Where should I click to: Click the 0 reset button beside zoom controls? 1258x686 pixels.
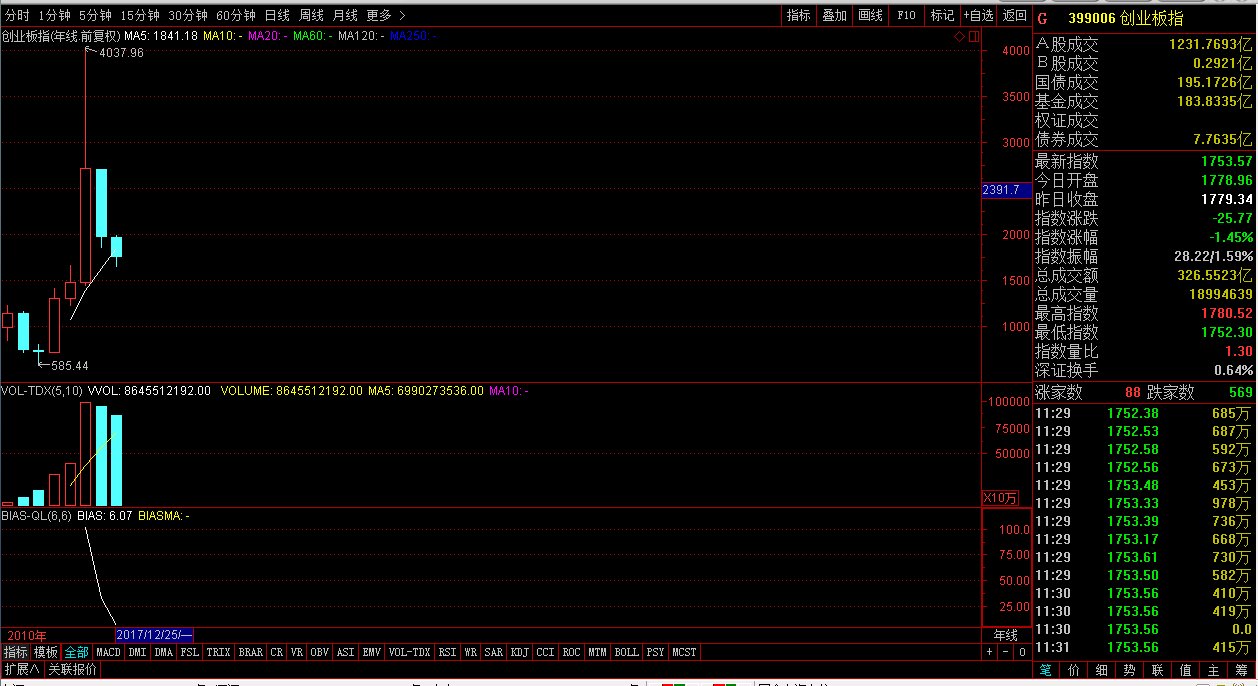1021,652
